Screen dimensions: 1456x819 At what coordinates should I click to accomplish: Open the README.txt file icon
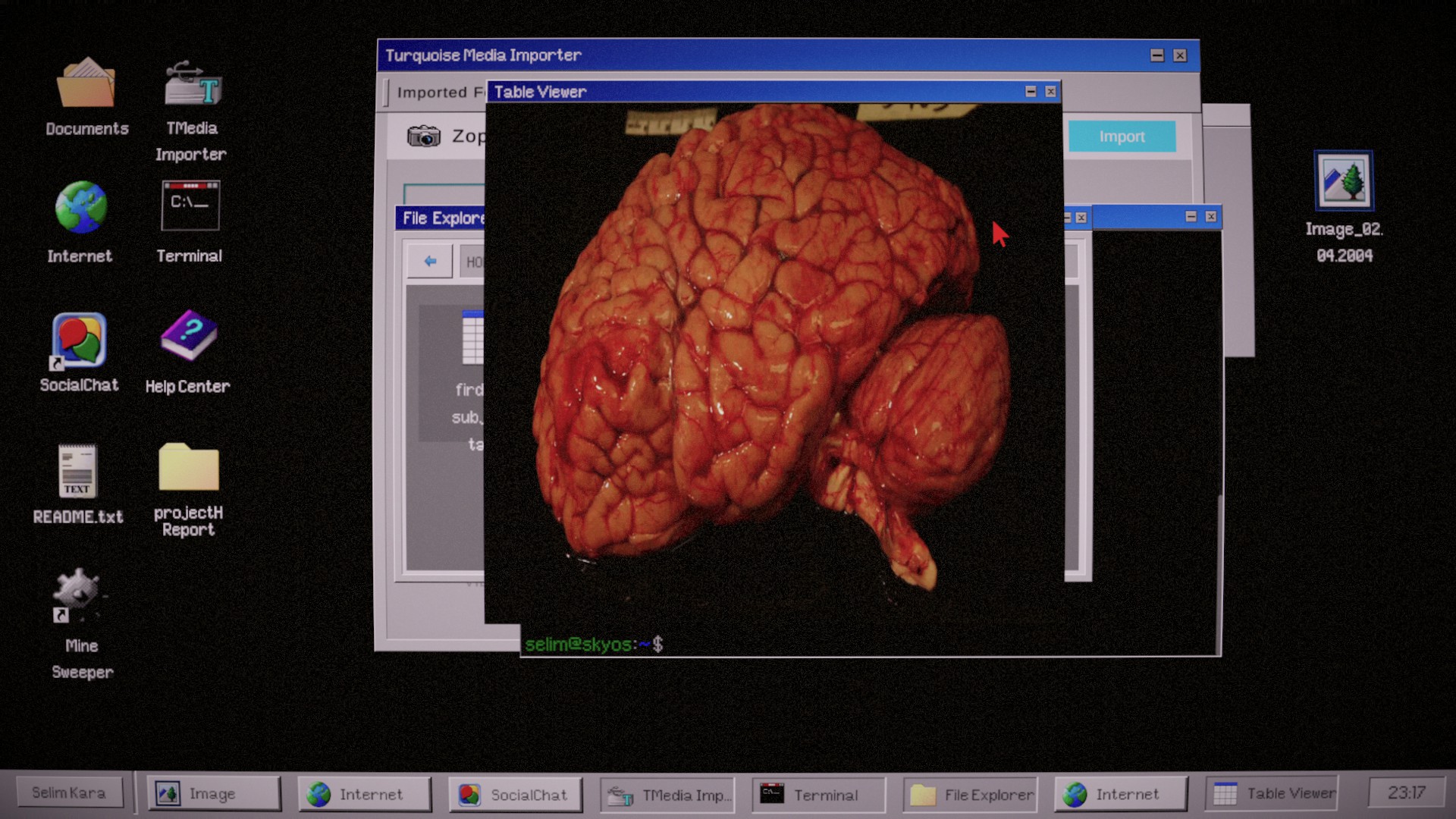click(x=77, y=471)
